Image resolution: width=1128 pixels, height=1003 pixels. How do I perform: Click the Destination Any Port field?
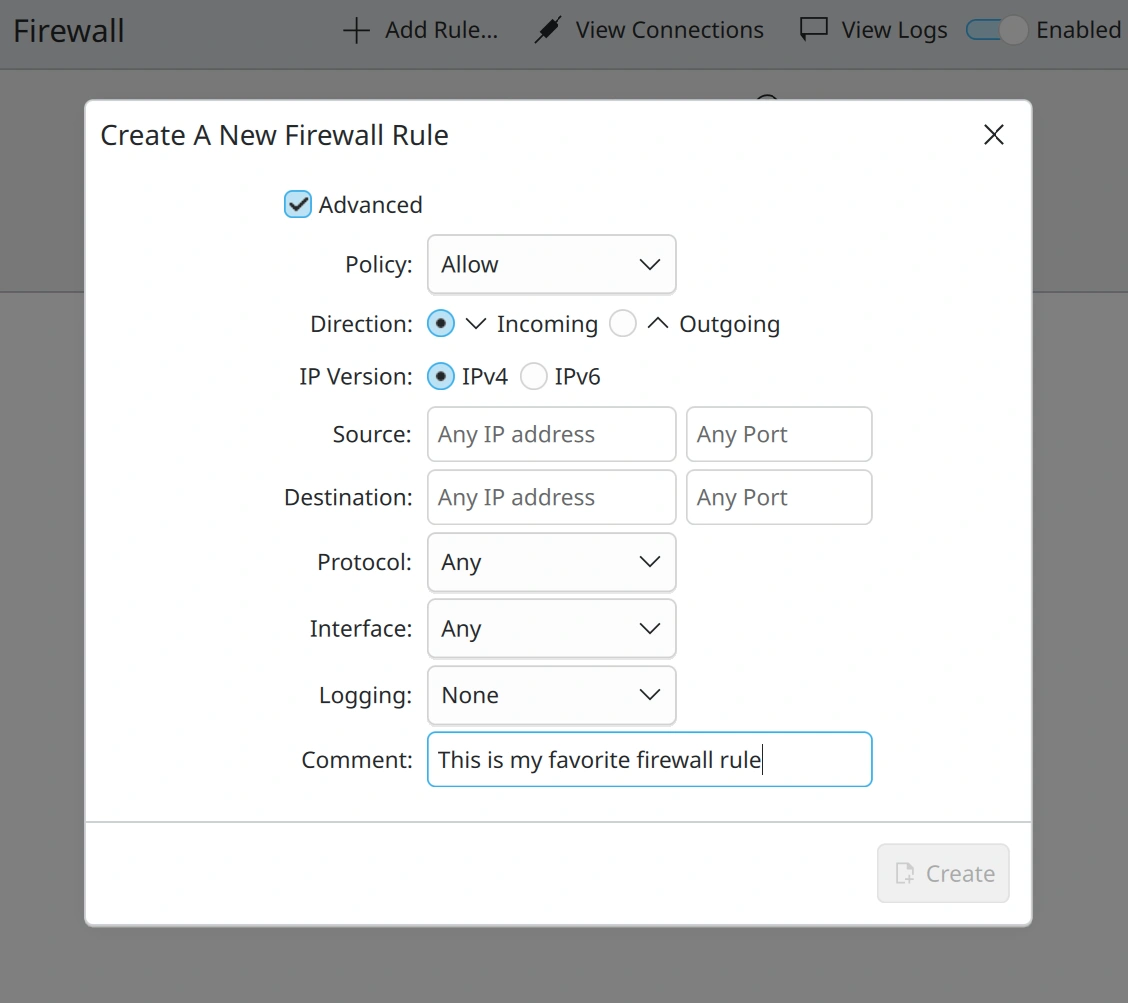click(779, 497)
